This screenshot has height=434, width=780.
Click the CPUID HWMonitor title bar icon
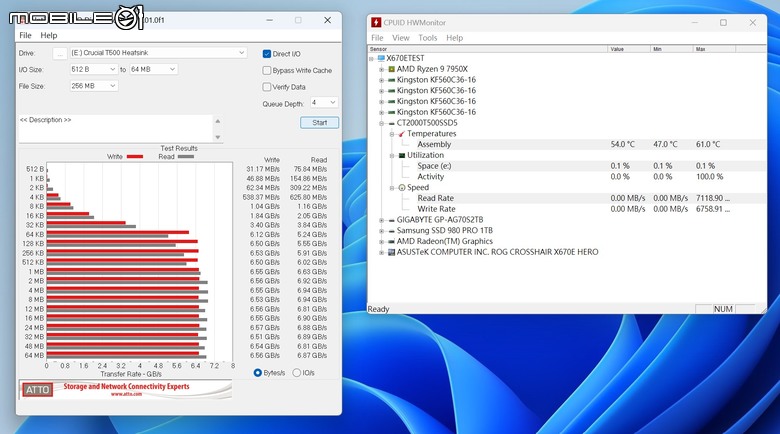click(376, 22)
